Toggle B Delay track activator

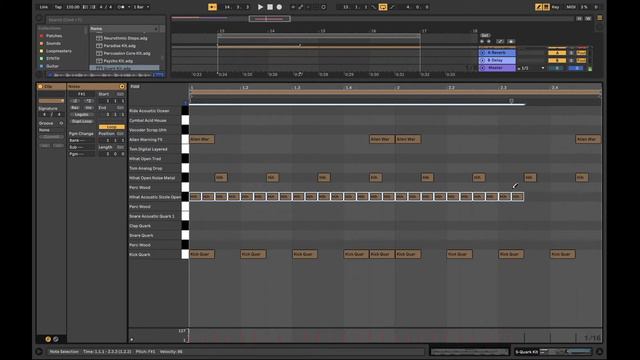557,60
